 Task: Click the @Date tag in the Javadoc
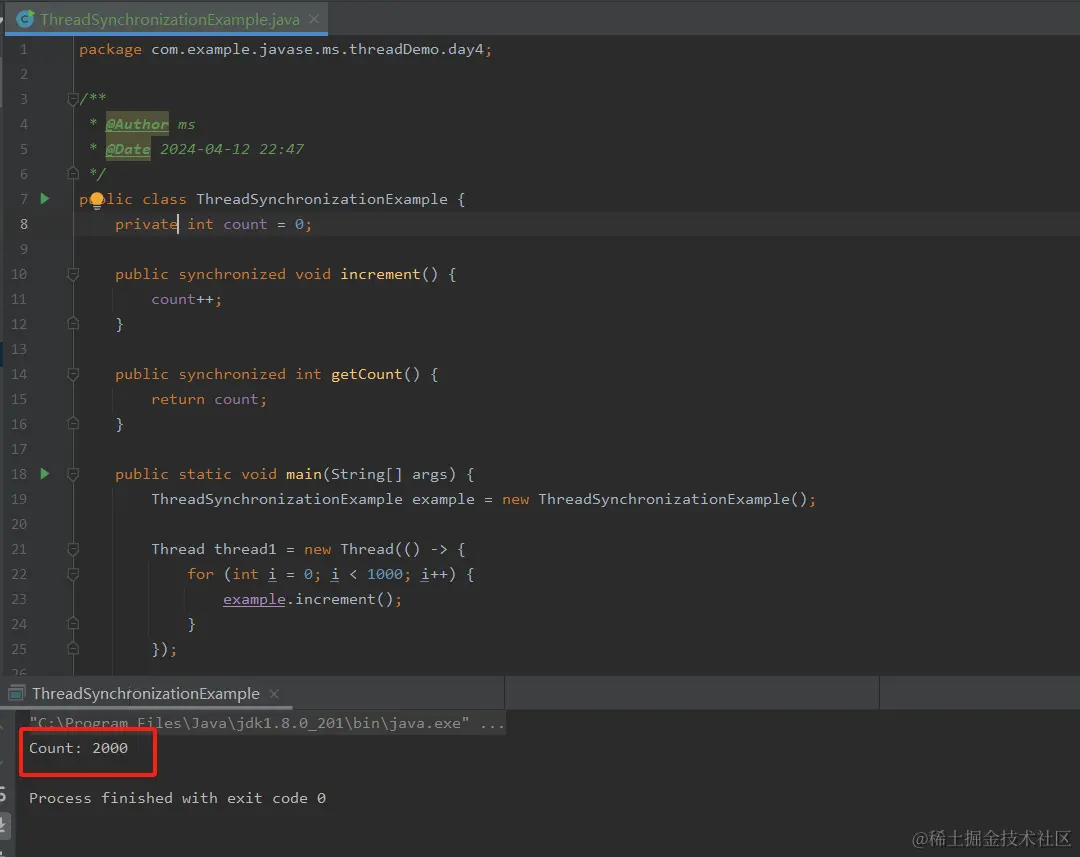[x=128, y=149]
